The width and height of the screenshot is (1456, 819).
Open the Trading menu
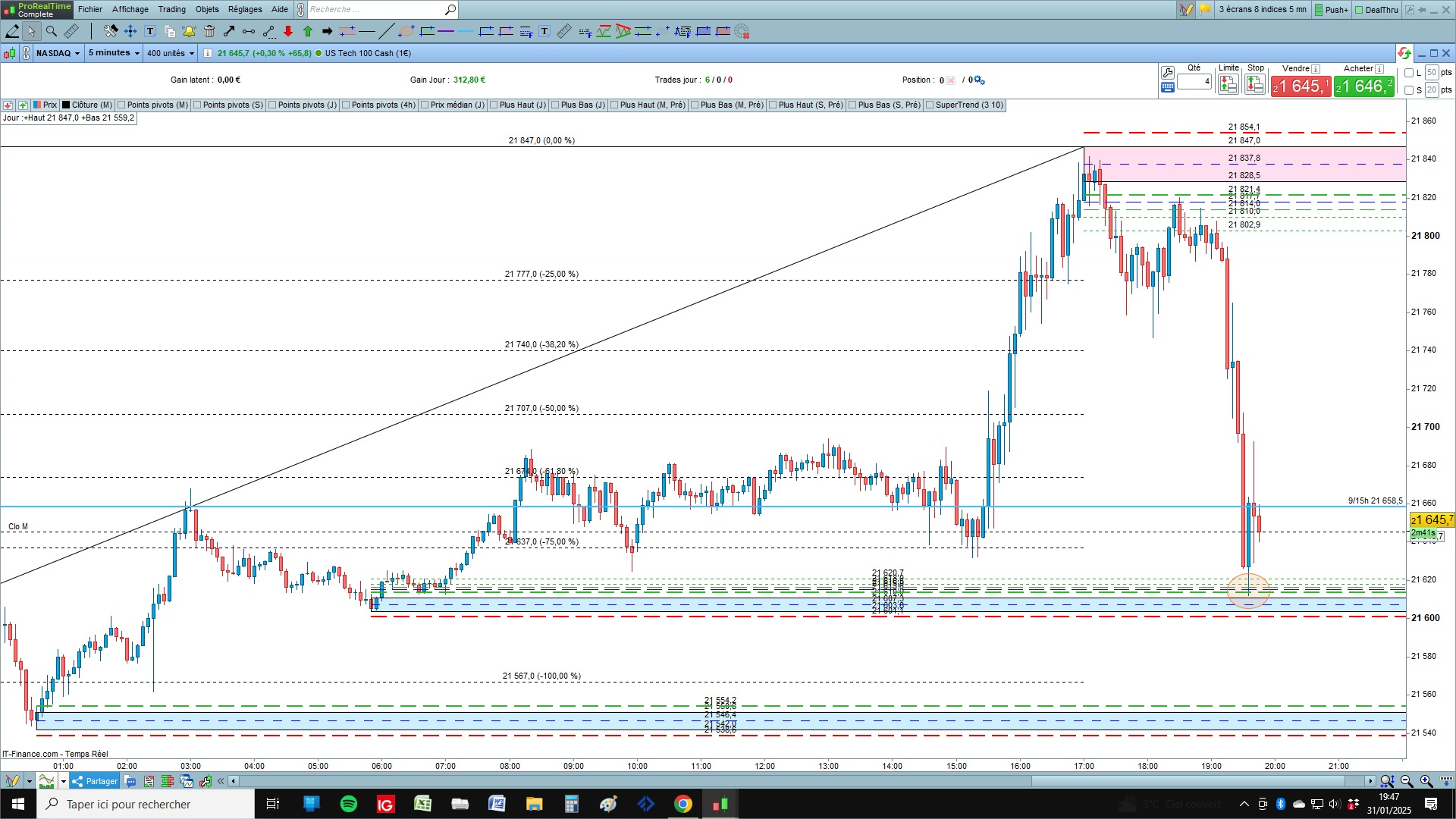171,9
